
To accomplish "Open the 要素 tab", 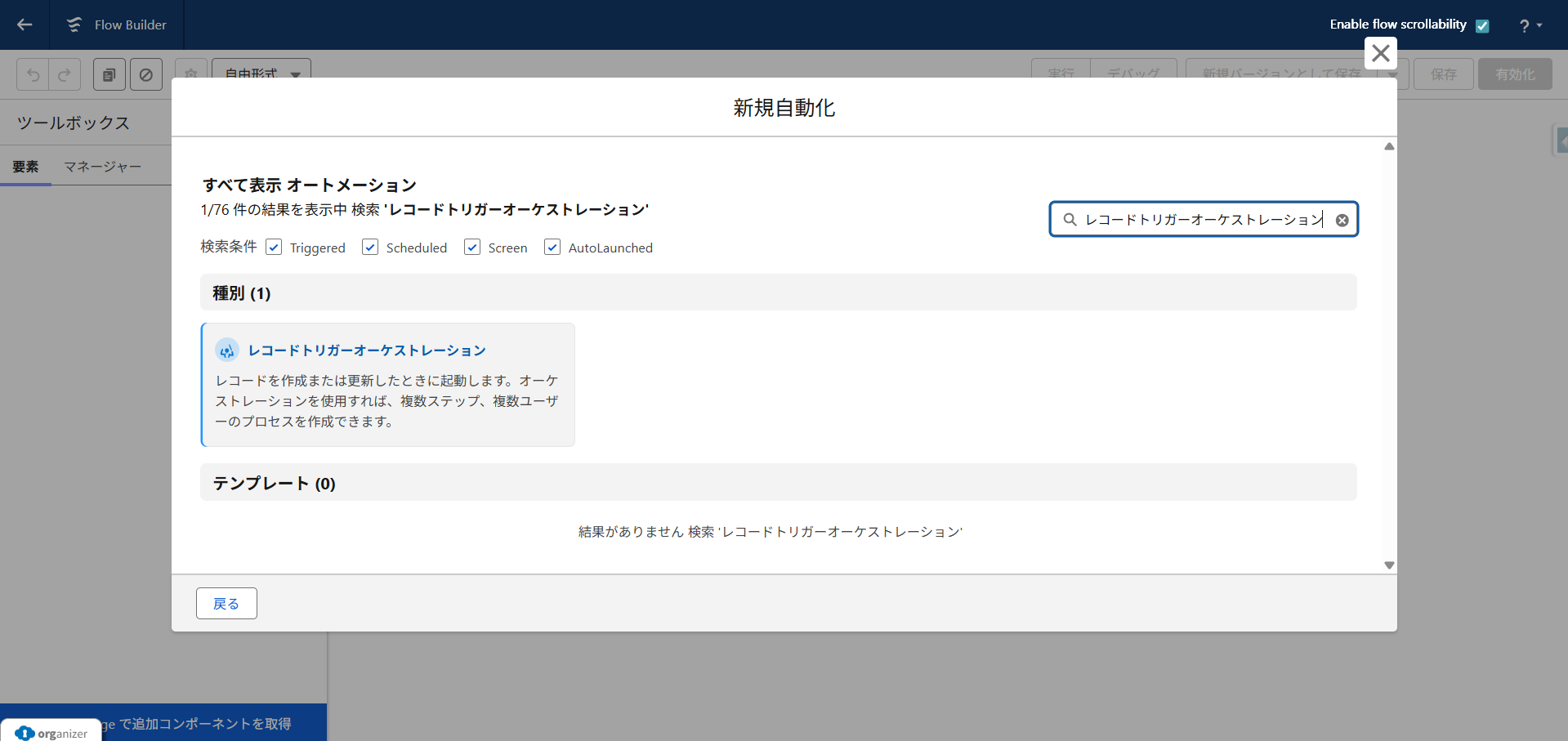I will (25, 167).
